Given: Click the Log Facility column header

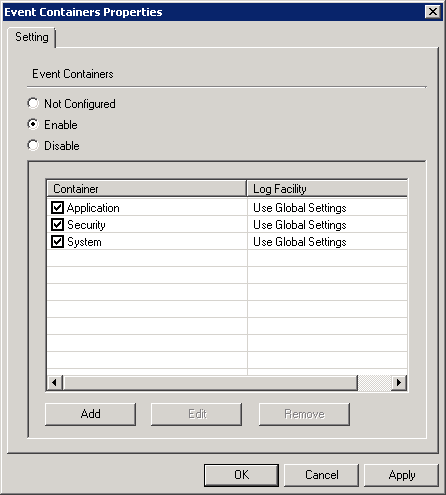Looking at the screenshot, I should point(327,189).
